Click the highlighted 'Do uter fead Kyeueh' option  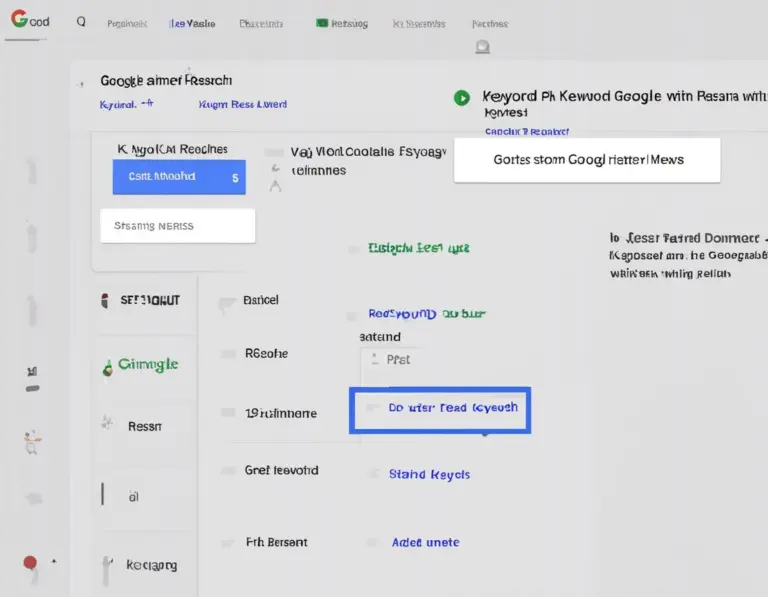440,410
